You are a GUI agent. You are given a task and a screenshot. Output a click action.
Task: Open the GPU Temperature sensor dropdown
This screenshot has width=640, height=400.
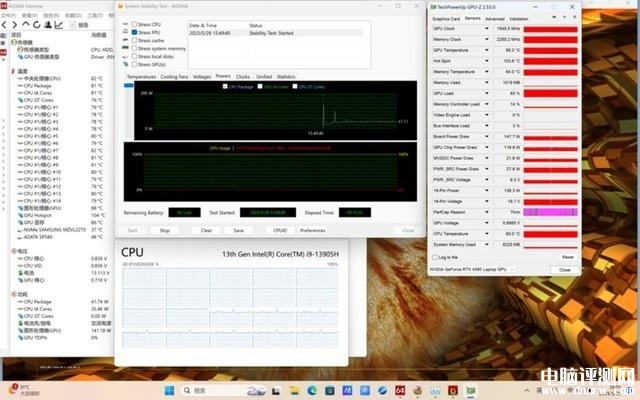487,50
